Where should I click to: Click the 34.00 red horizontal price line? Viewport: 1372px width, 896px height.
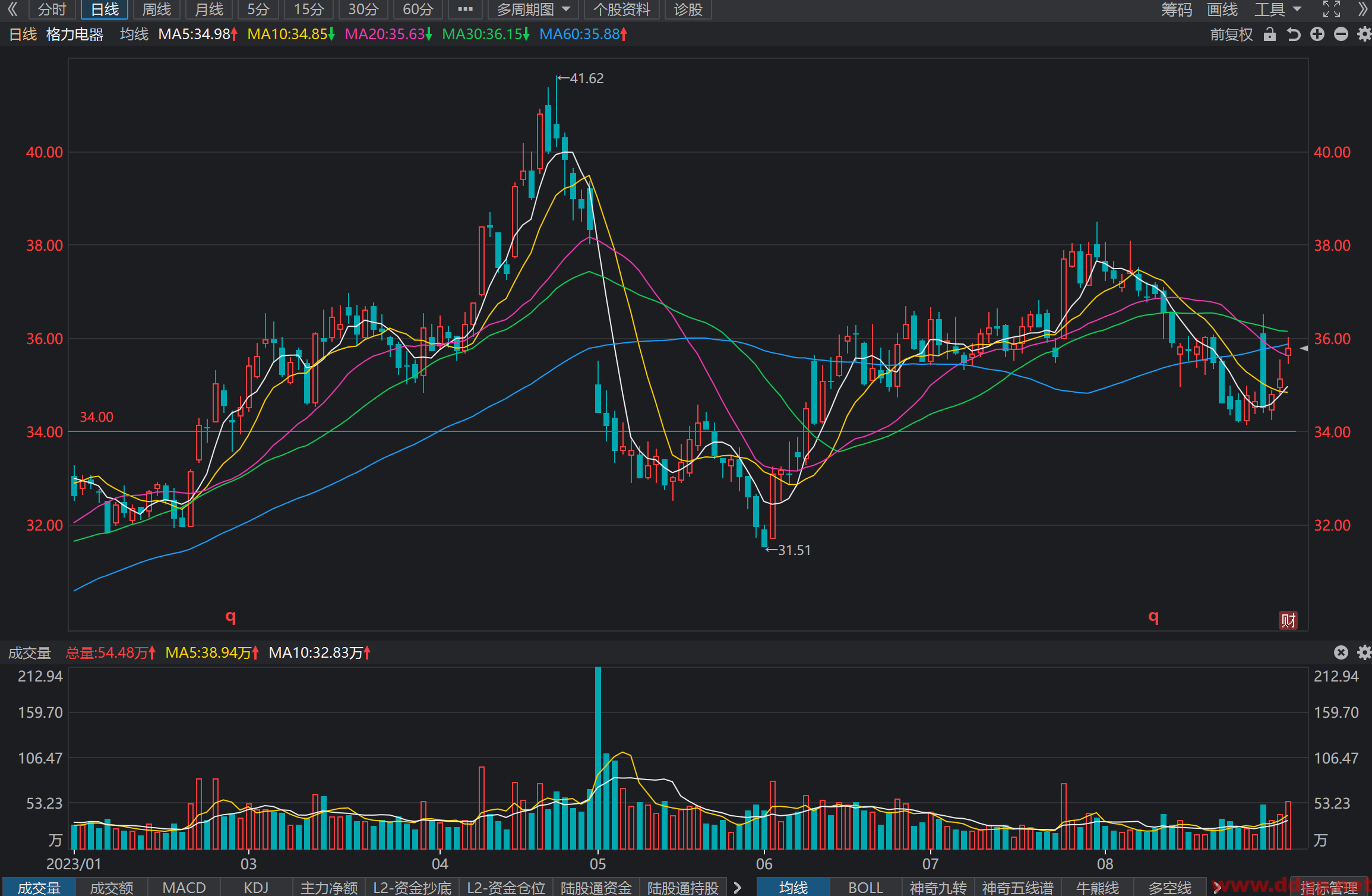click(682, 431)
